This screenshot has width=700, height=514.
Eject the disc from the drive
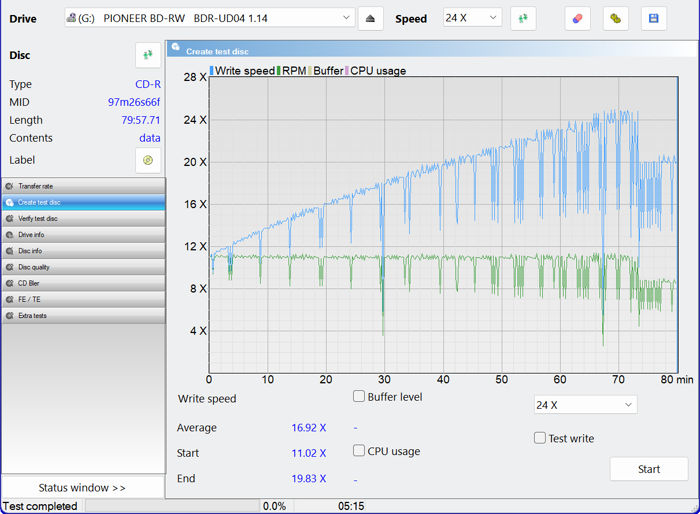pos(370,18)
